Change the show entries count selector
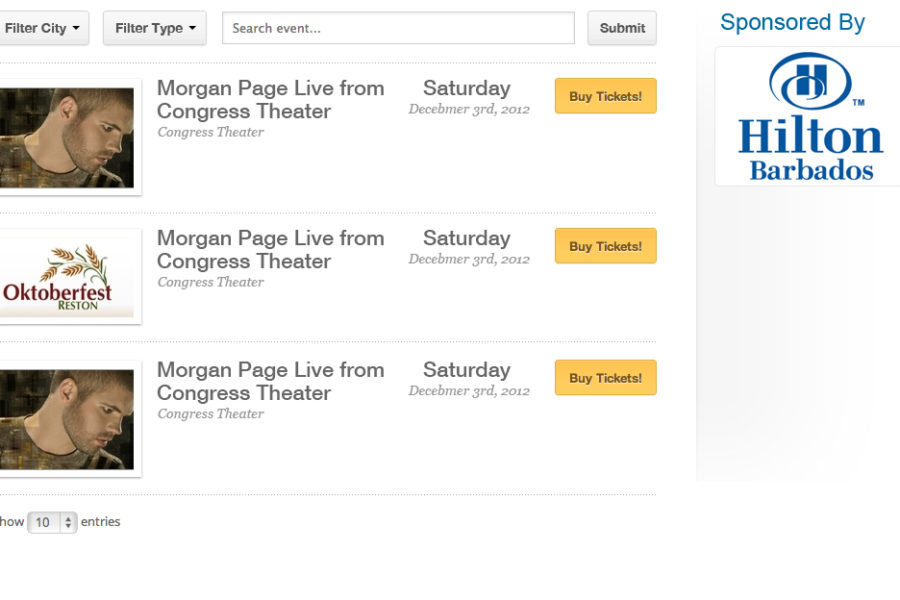 [52, 522]
